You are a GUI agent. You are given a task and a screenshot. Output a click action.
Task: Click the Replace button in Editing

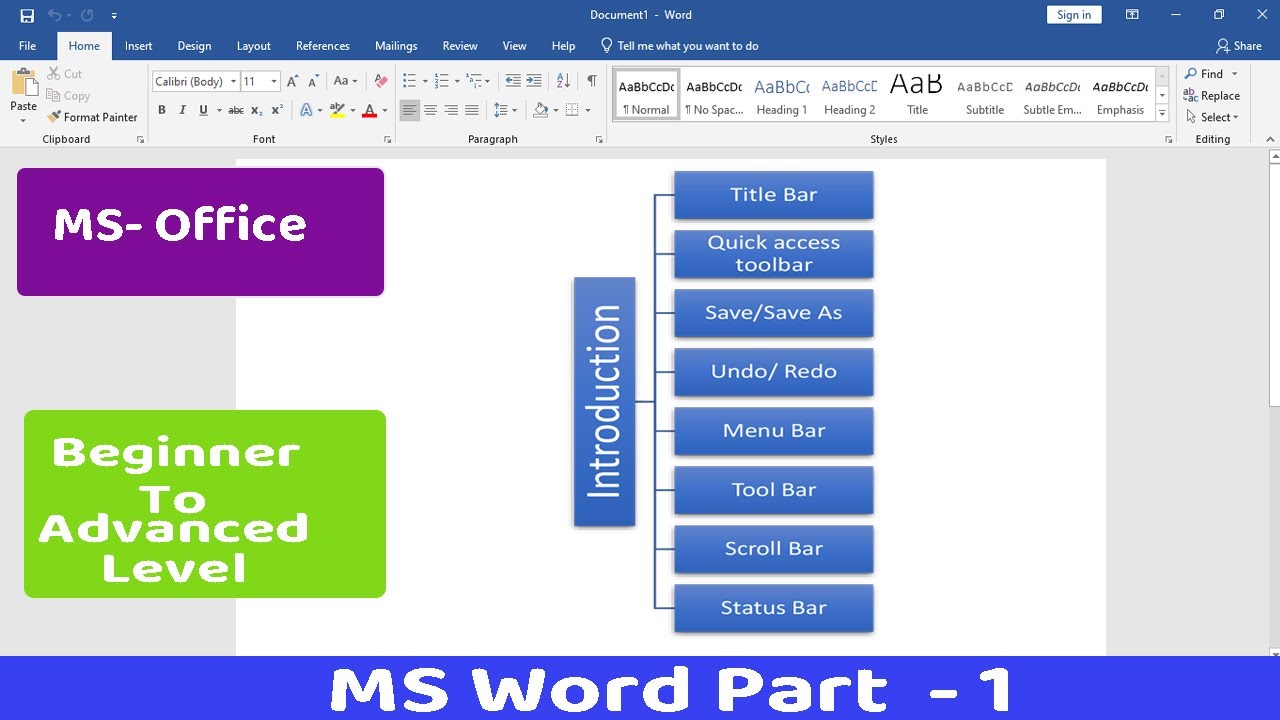[x=1212, y=96]
